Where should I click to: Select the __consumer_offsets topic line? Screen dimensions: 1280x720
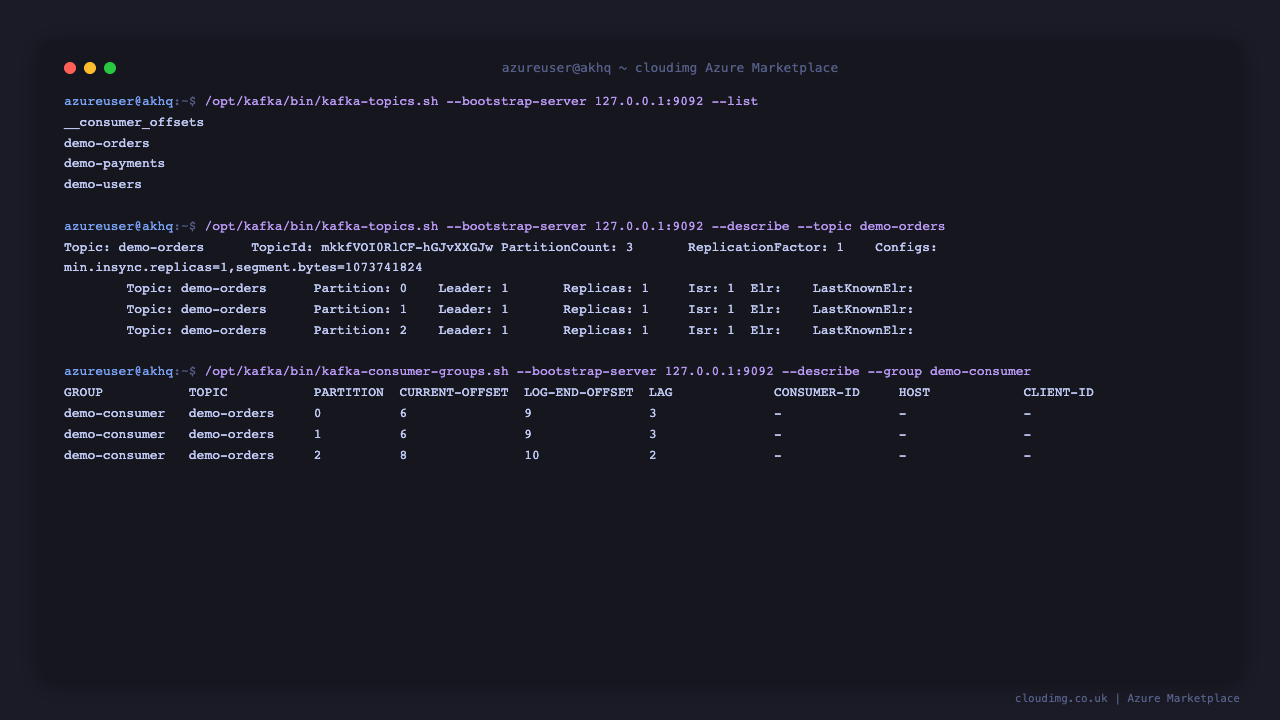coord(134,122)
